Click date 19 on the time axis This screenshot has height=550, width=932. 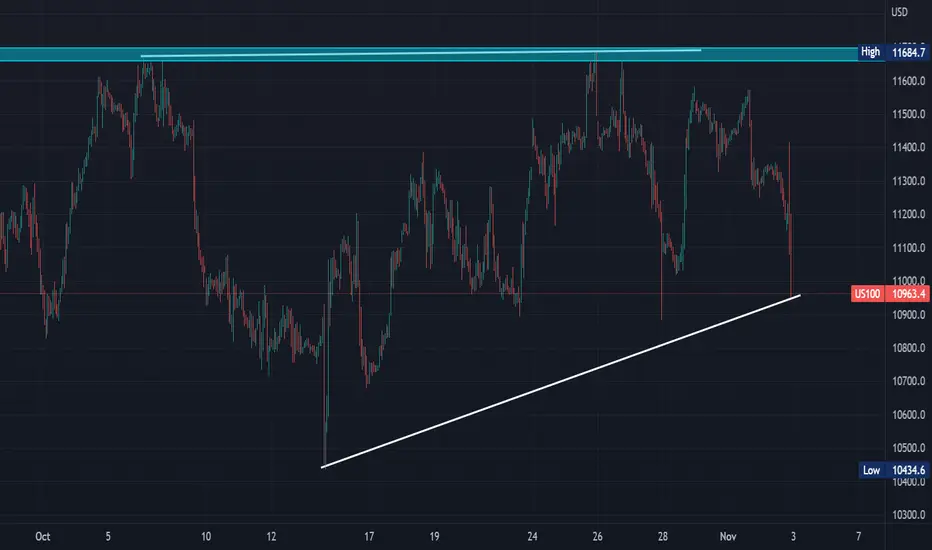434,537
